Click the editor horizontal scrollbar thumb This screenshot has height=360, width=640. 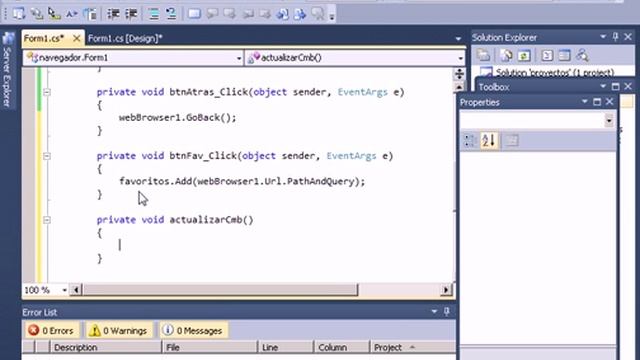click(220, 290)
